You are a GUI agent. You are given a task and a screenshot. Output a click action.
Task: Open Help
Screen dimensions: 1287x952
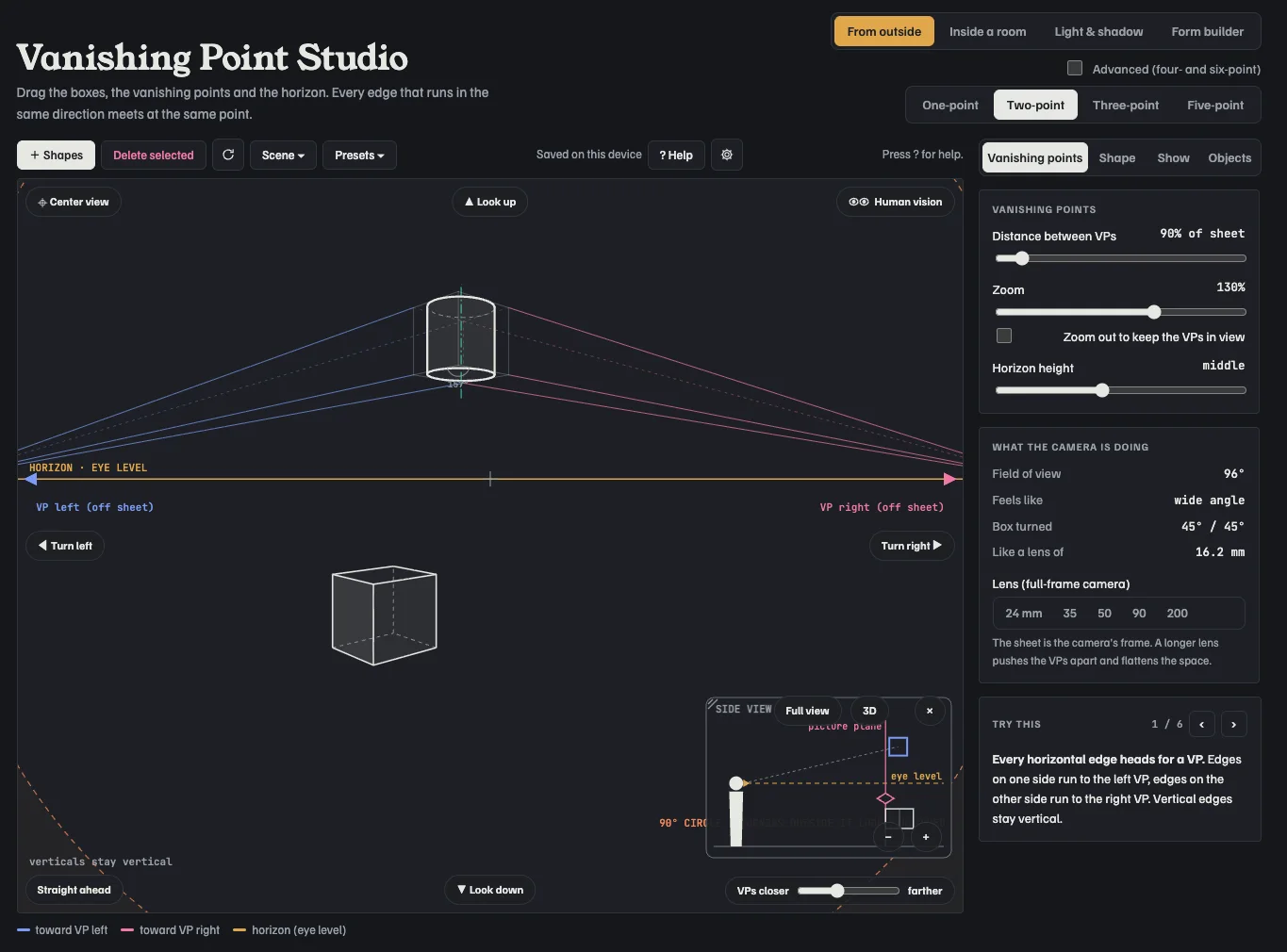pyautogui.click(x=676, y=155)
